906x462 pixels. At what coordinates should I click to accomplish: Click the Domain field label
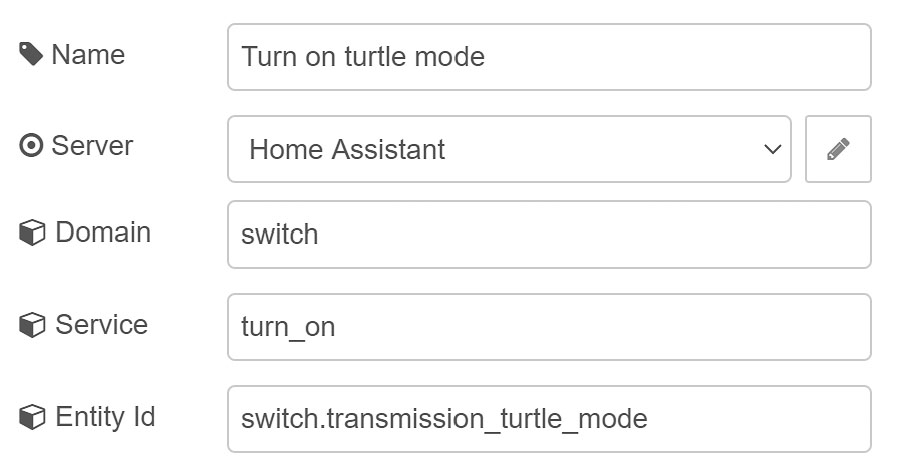coord(103,232)
